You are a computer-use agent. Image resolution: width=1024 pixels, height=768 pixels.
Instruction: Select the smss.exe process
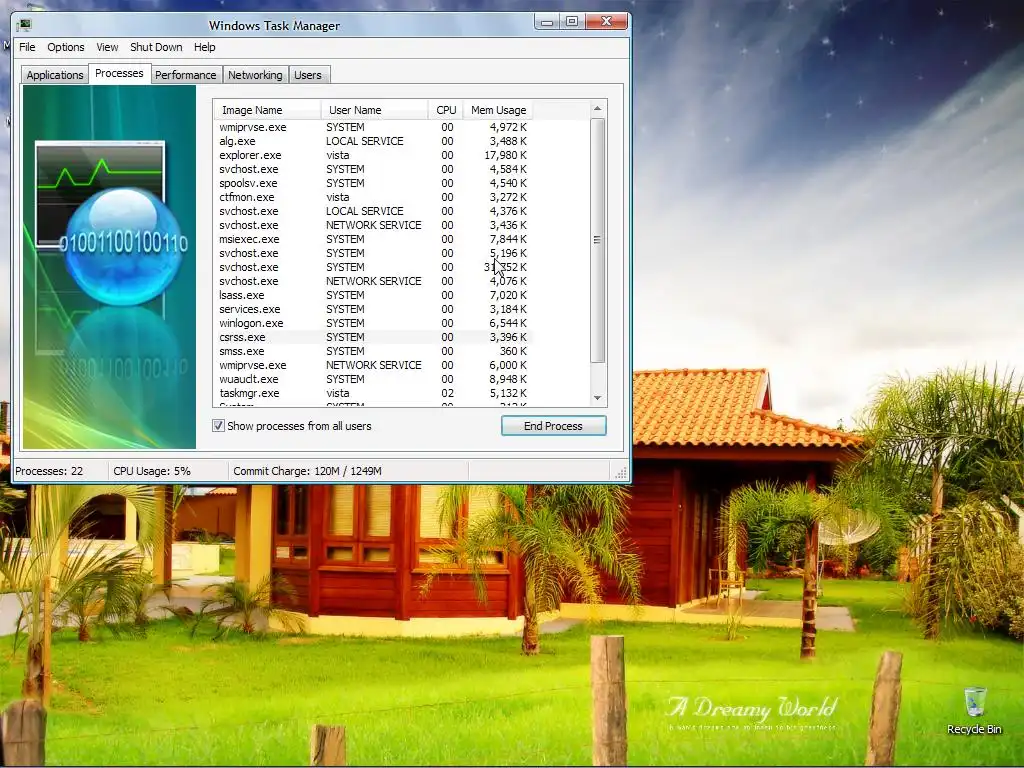pos(373,351)
